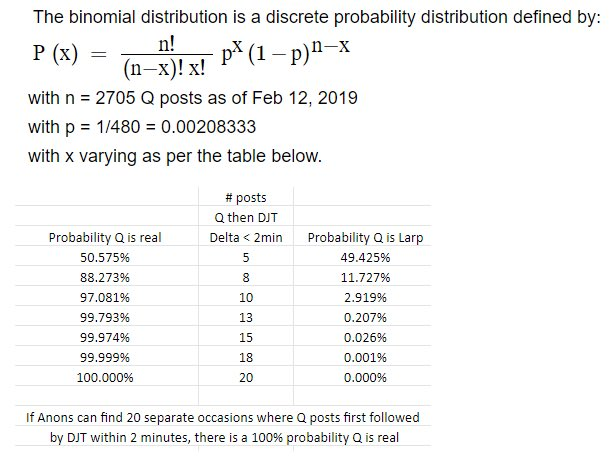Screen dimensions: 610x456
Task: Click the cell with value 18
Action: [246, 357]
